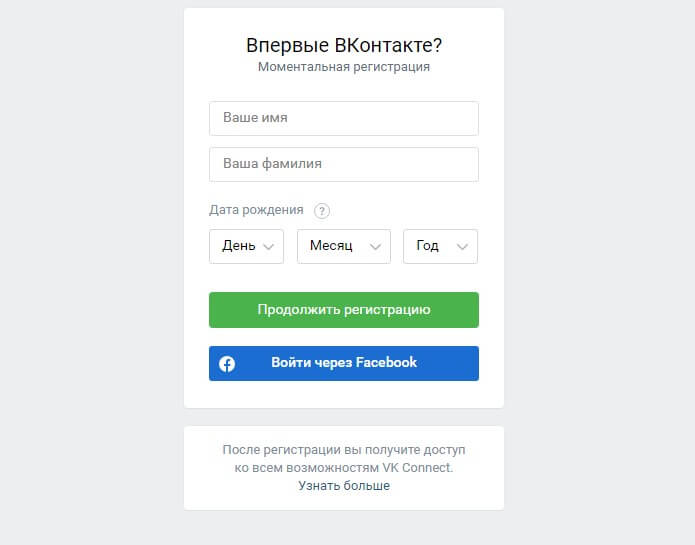Click the Дата рождения label
The height and width of the screenshot is (545, 695).
pos(256,210)
